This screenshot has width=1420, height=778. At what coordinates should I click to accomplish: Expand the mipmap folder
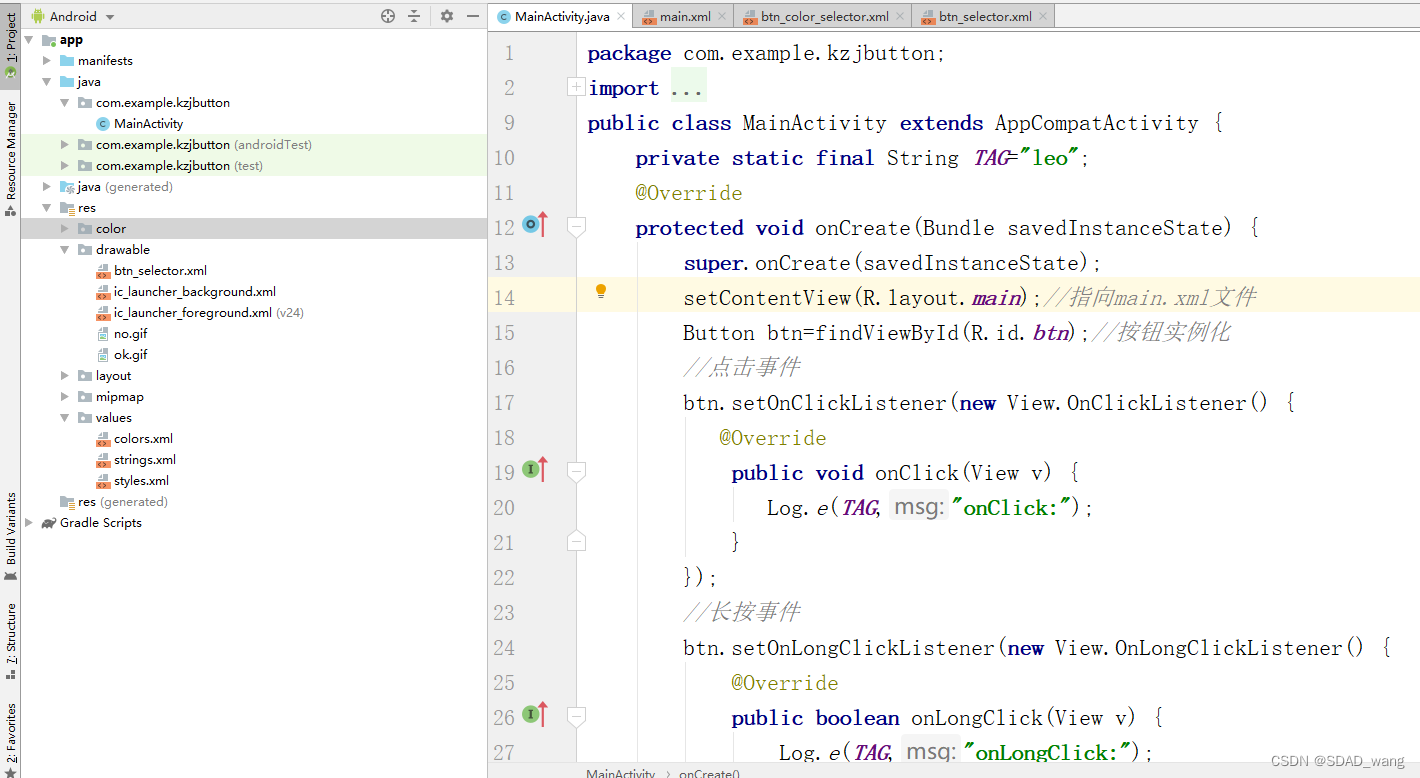(x=65, y=397)
